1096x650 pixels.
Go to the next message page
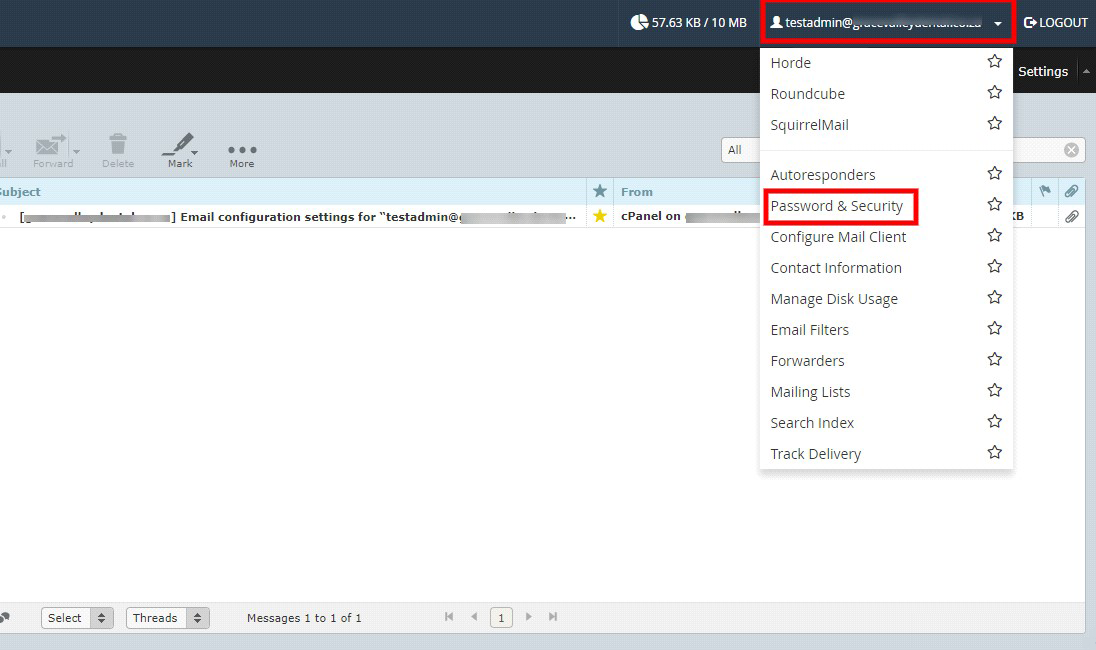(528, 617)
